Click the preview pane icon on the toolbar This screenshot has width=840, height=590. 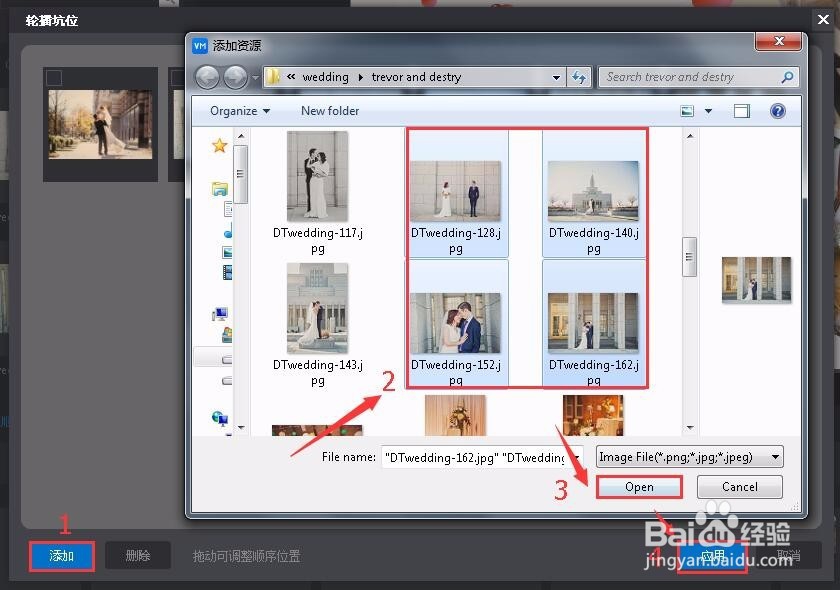coord(742,110)
